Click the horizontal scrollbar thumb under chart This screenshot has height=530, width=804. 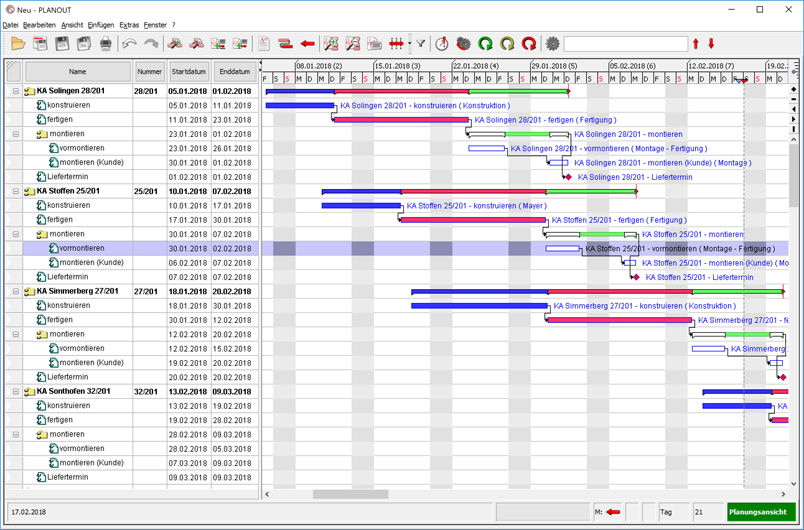point(350,494)
